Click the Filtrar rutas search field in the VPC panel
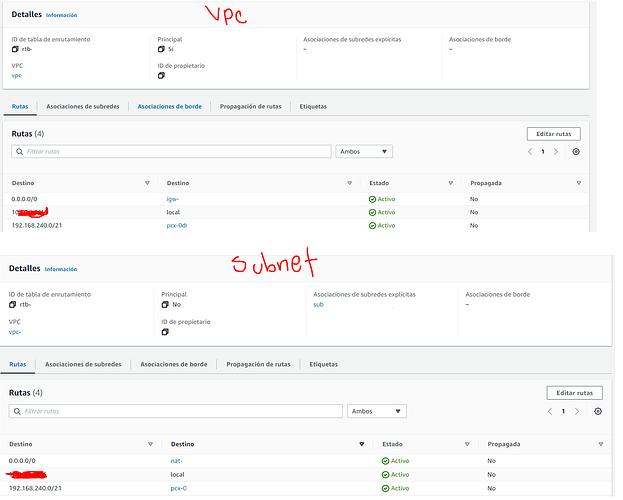This screenshot has width=623, height=500. 171,152
